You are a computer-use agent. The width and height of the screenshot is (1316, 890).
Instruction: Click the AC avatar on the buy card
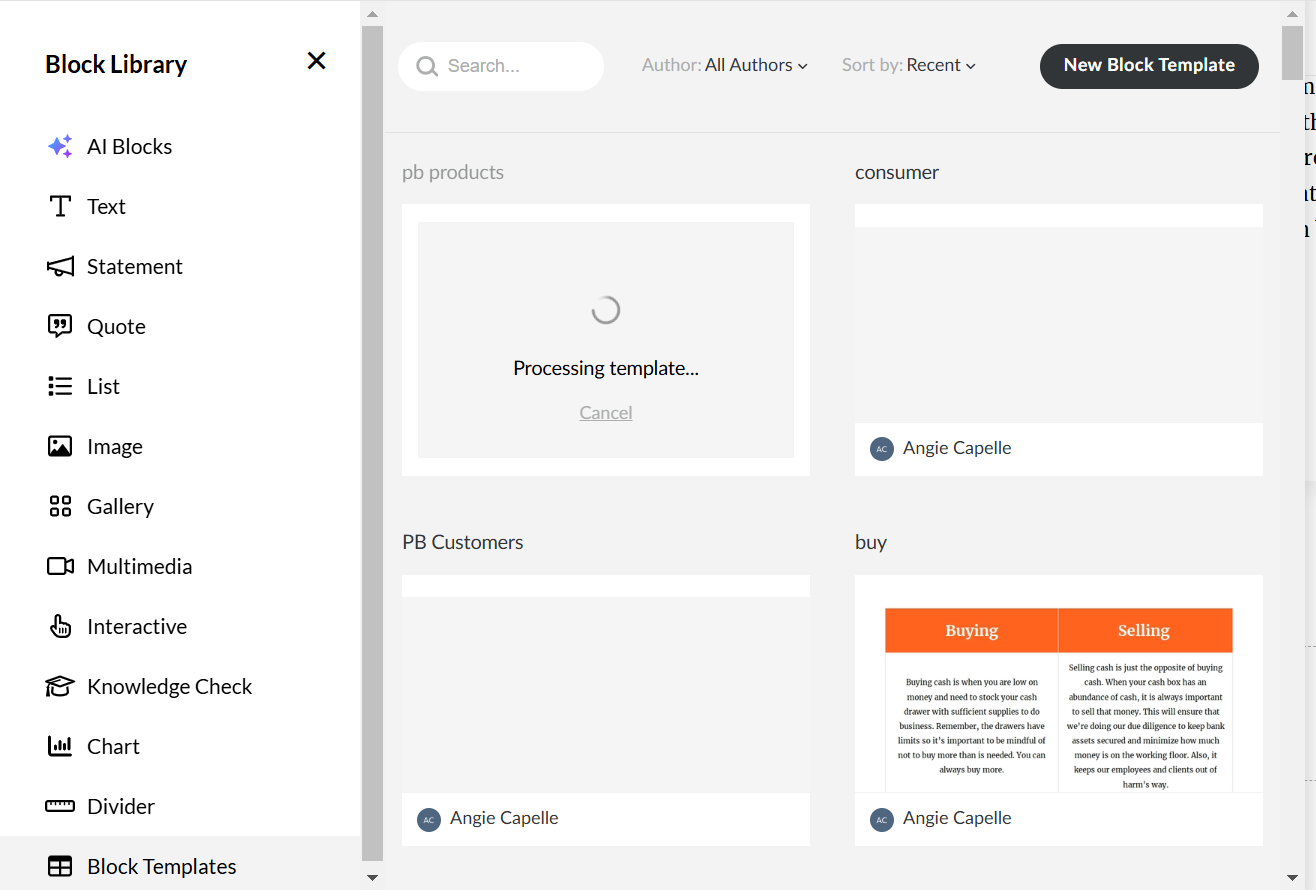tap(881, 820)
